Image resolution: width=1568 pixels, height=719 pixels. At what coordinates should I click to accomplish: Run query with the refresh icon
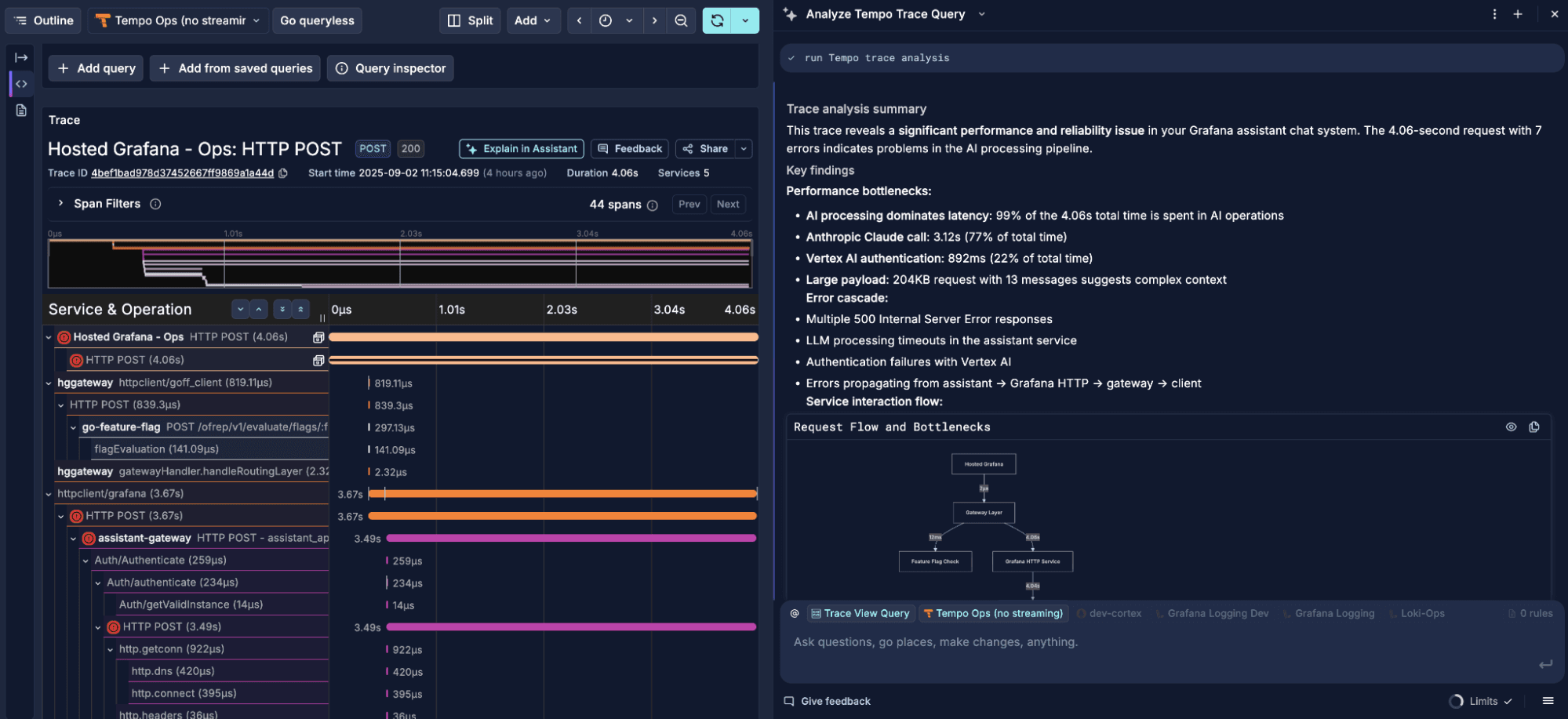(x=716, y=20)
